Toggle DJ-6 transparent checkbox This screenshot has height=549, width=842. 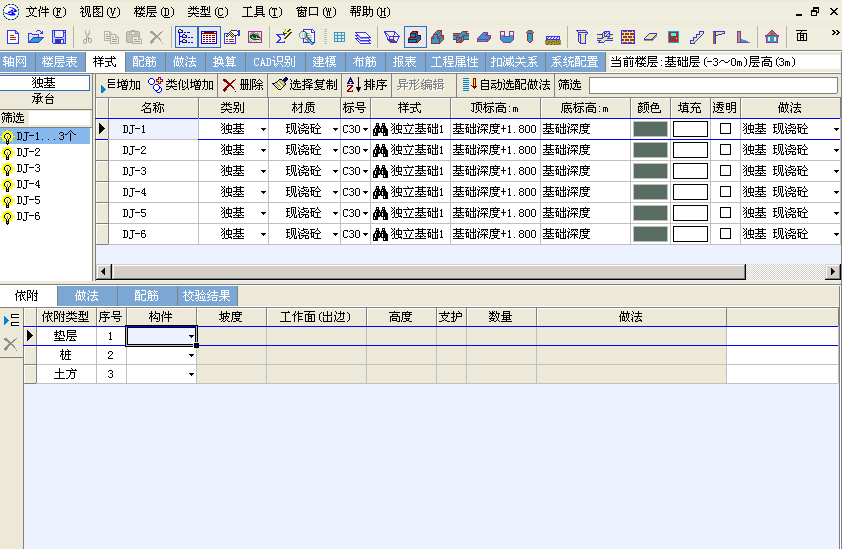coord(725,234)
